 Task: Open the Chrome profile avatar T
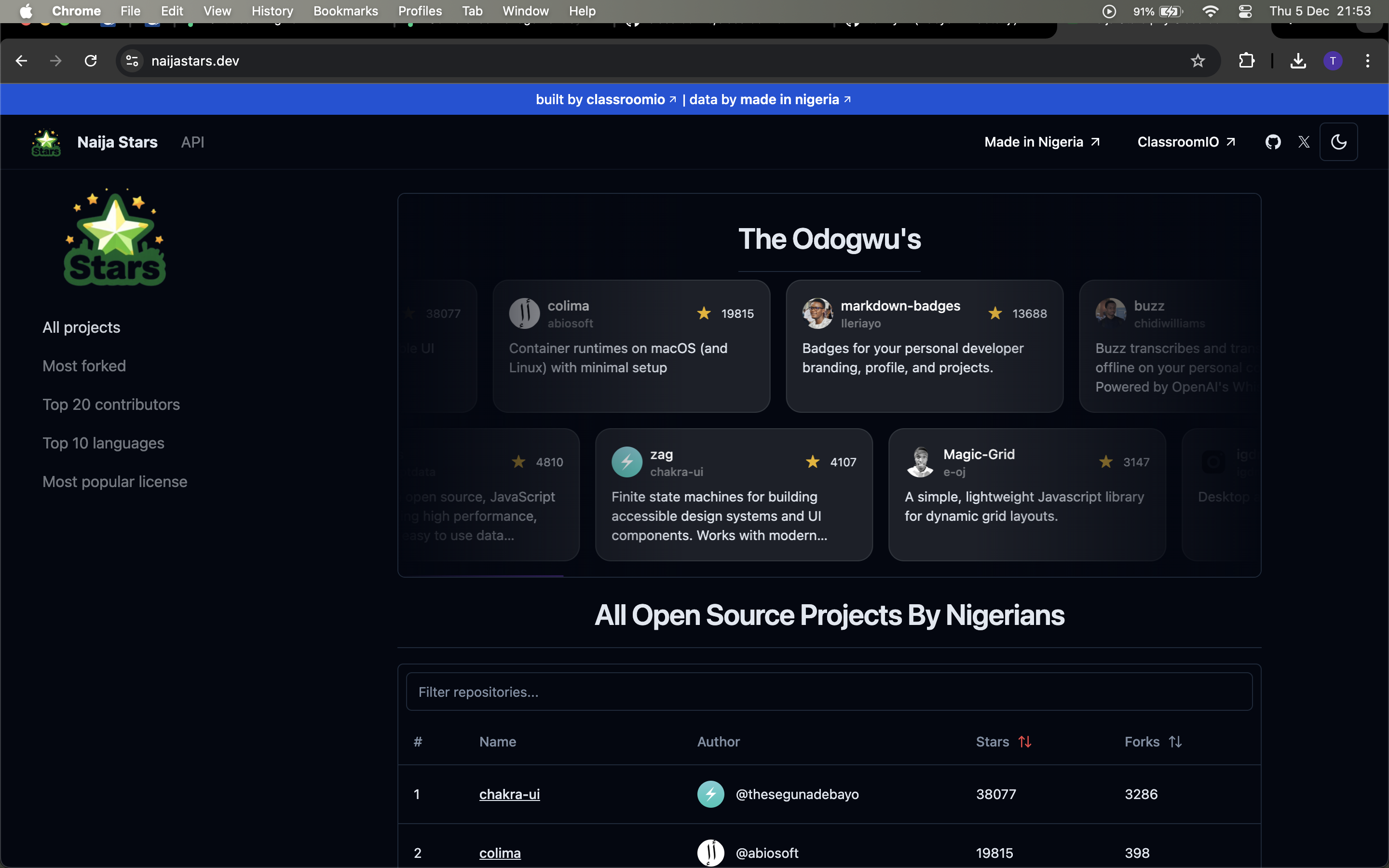1333,61
